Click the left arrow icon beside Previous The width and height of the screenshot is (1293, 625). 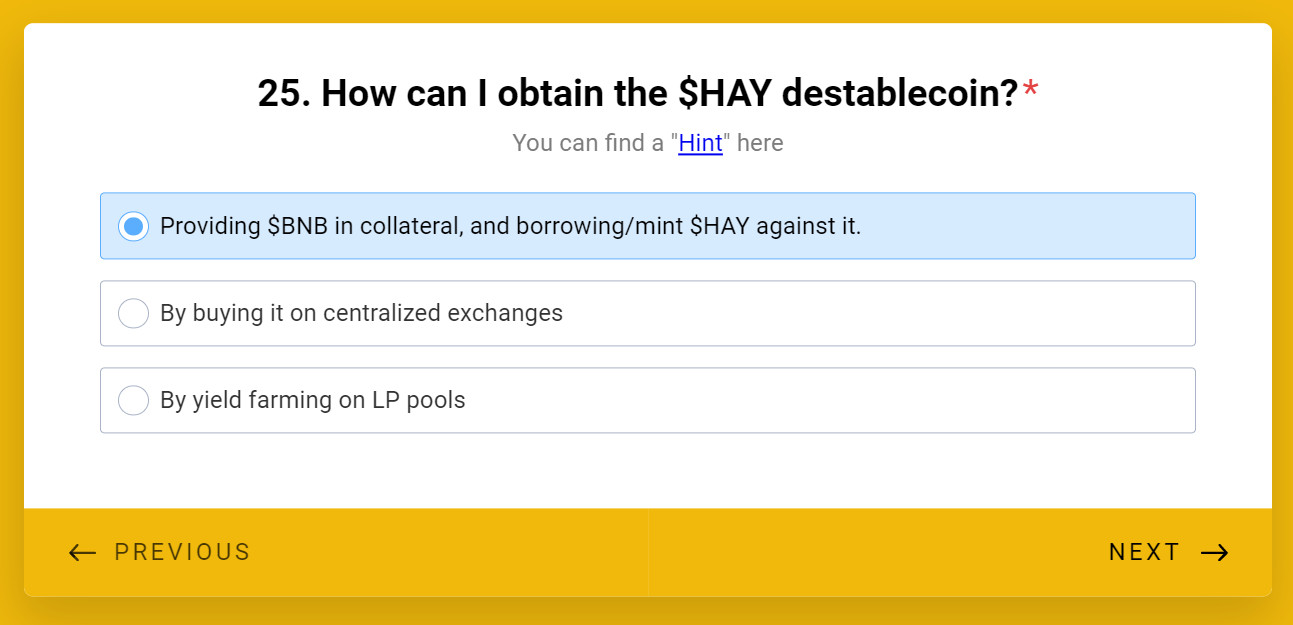82,553
